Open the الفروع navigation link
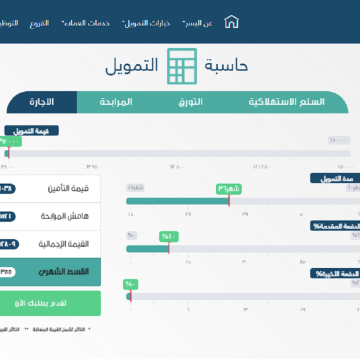The width and height of the screenshot is (360, 360). click(39, 23)
